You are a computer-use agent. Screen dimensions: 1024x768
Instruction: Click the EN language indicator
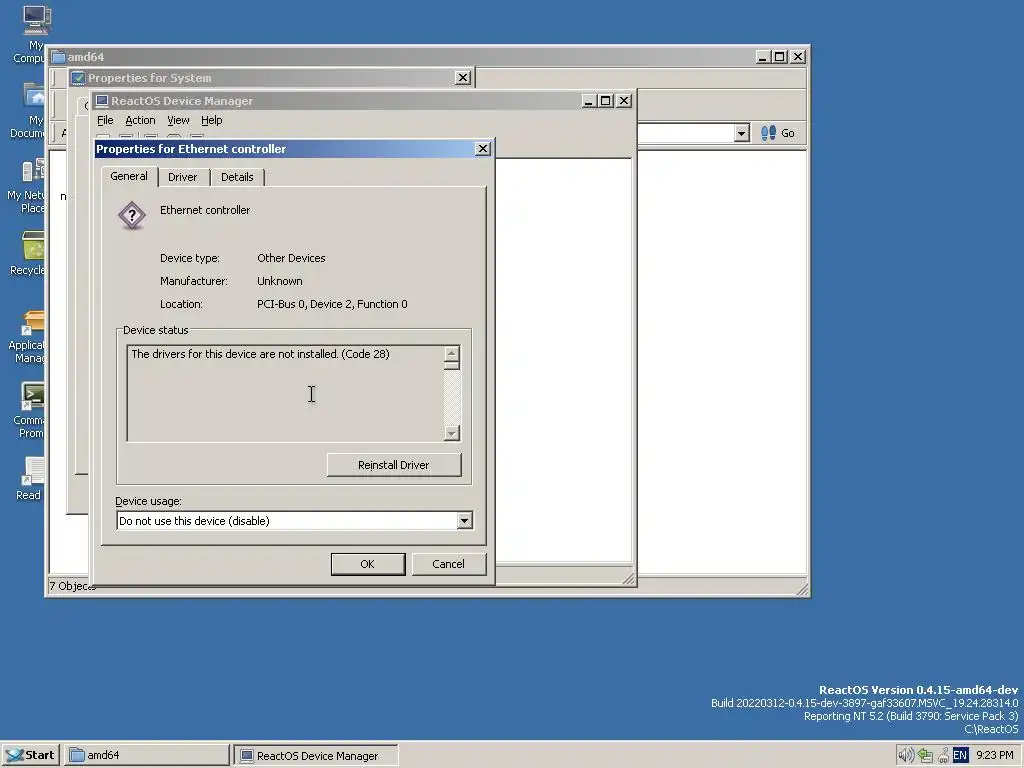tap(960, 756)
